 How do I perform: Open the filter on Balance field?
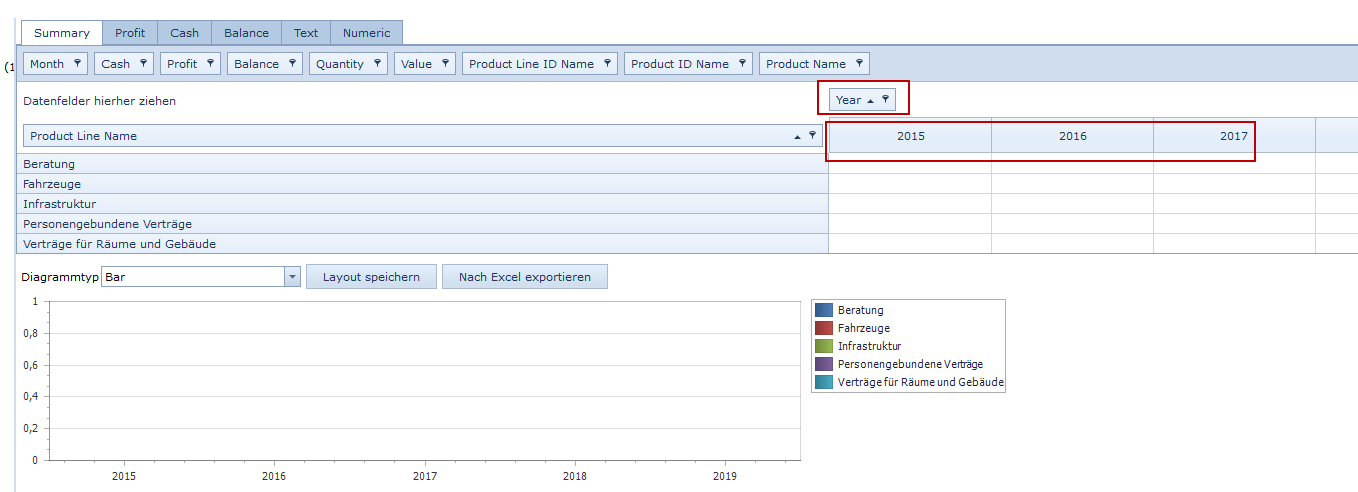pyautogui.click(x=292, y=63)
